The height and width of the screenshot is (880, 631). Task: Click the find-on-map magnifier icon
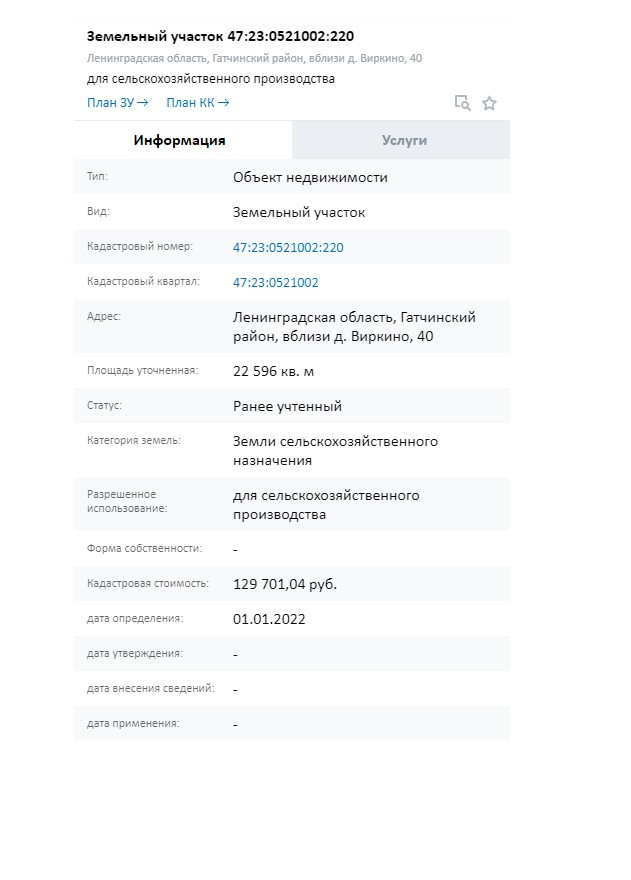tap(462, 102)
